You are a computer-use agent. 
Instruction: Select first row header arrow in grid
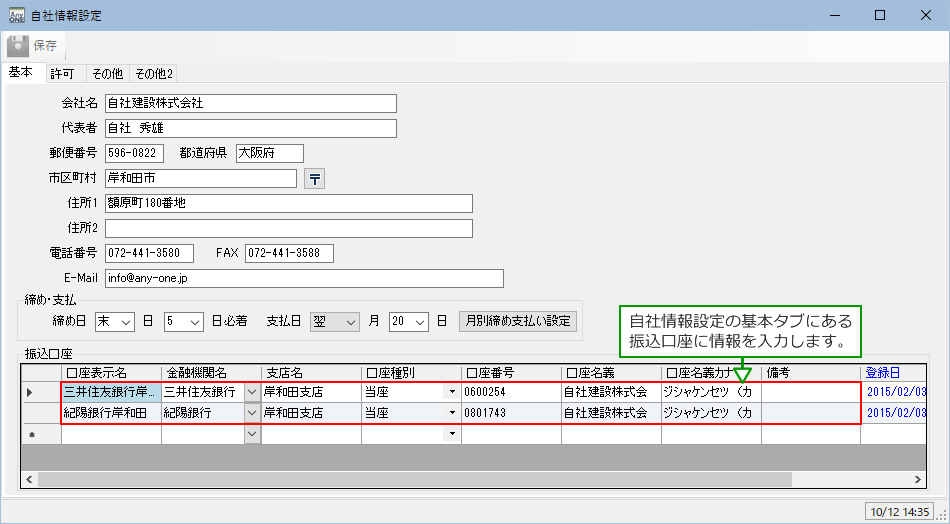tap(31, 392)
